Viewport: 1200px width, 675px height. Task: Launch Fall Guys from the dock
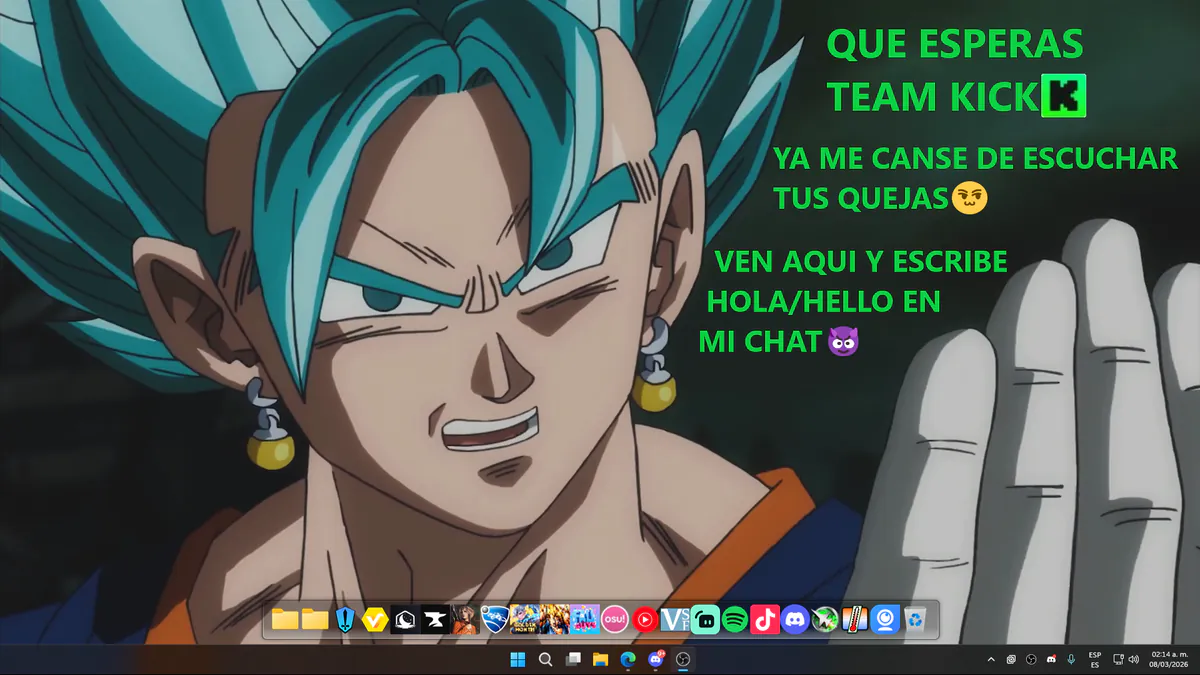(x=585, y=620)
